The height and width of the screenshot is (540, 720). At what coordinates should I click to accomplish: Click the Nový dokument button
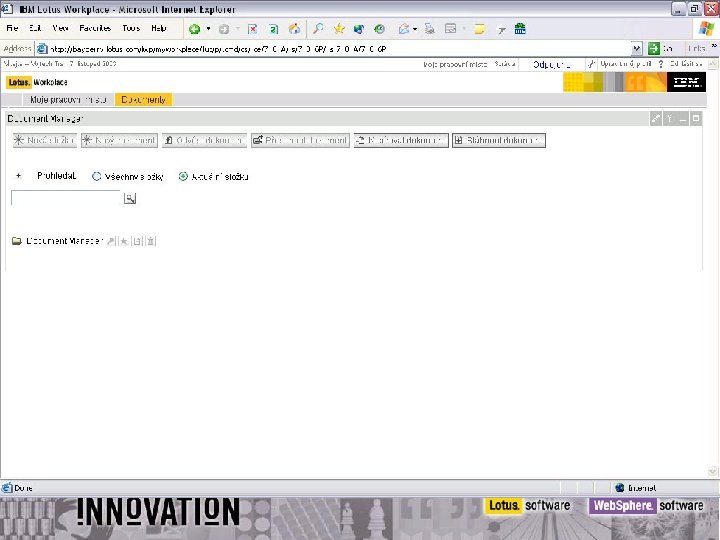click(x=119, y=141)
